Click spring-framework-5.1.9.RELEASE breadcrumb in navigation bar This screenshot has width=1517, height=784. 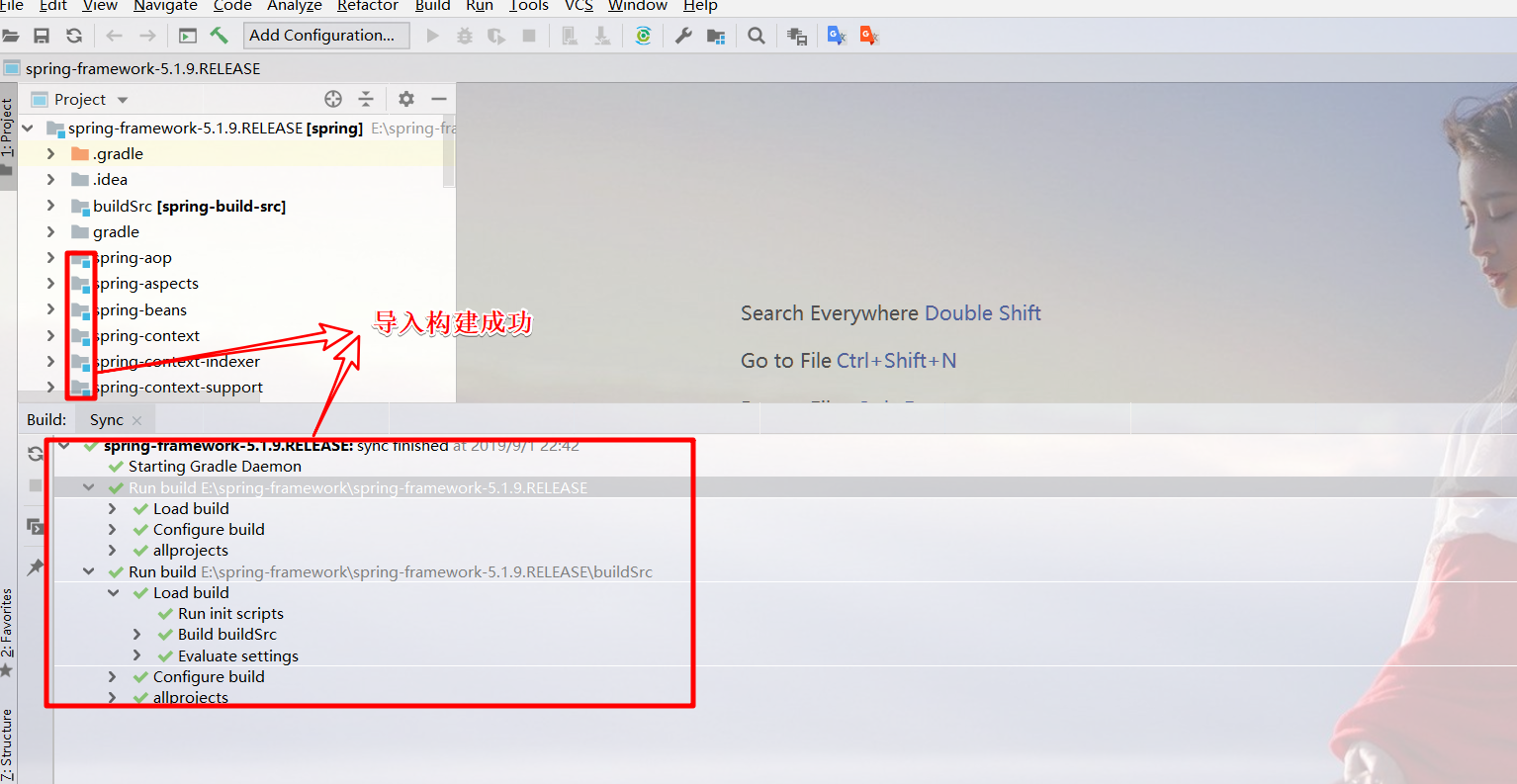click(x=142, y=69)
